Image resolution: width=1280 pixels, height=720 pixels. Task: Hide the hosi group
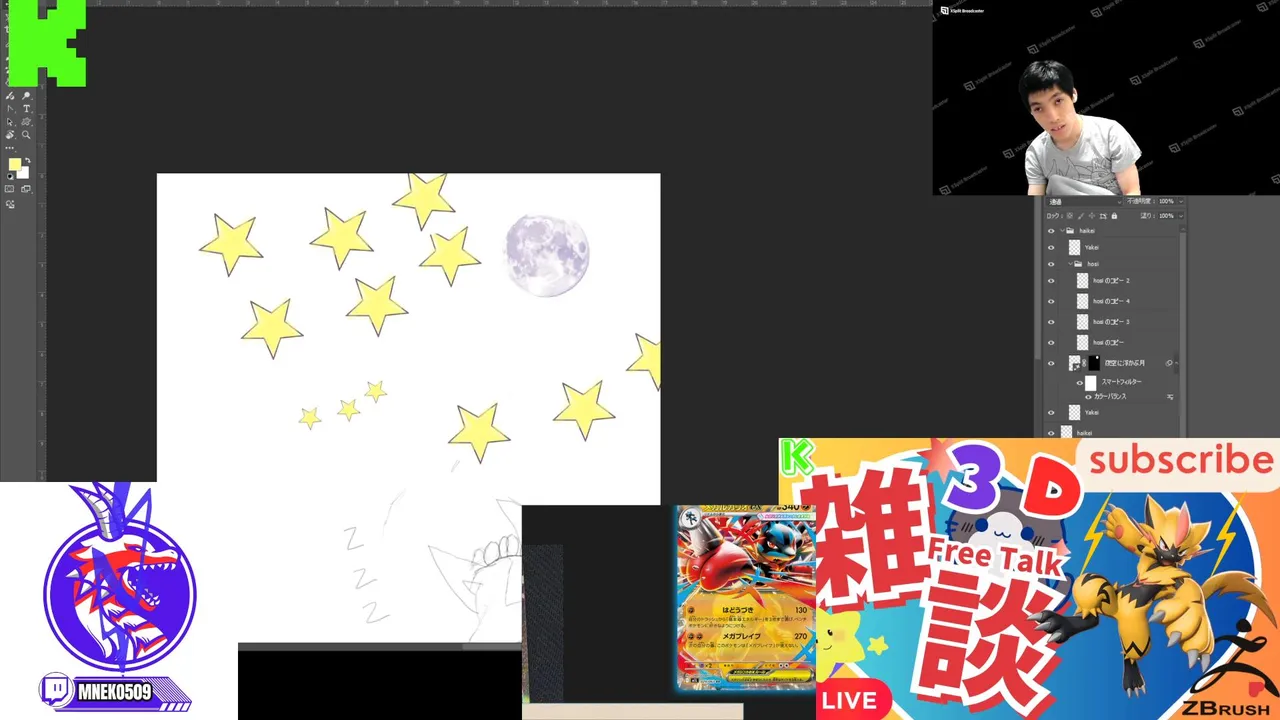(x=1052, y=264)
